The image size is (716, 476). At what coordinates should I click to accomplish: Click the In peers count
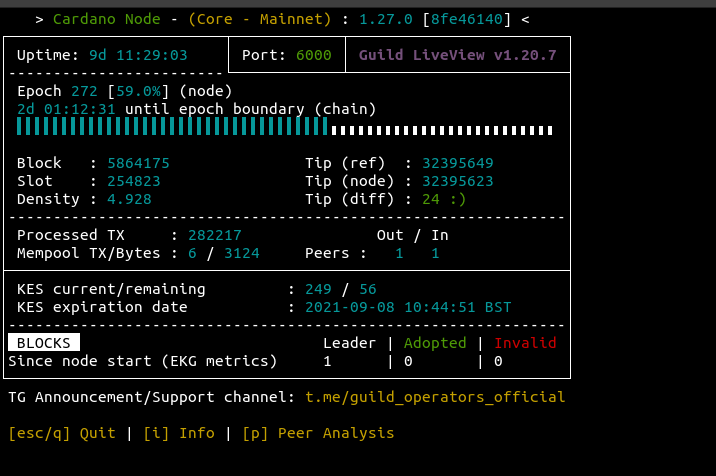click(435, 253)
